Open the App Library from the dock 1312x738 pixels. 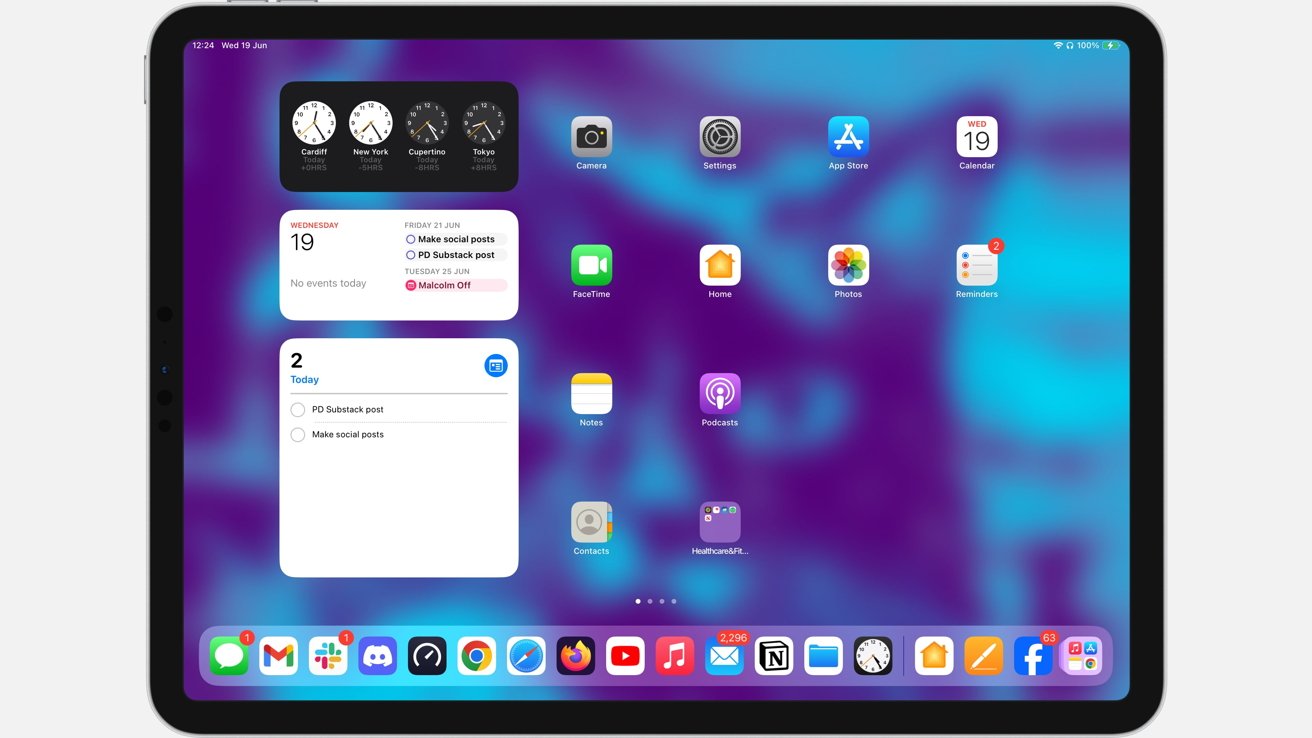click(1082, 656)
